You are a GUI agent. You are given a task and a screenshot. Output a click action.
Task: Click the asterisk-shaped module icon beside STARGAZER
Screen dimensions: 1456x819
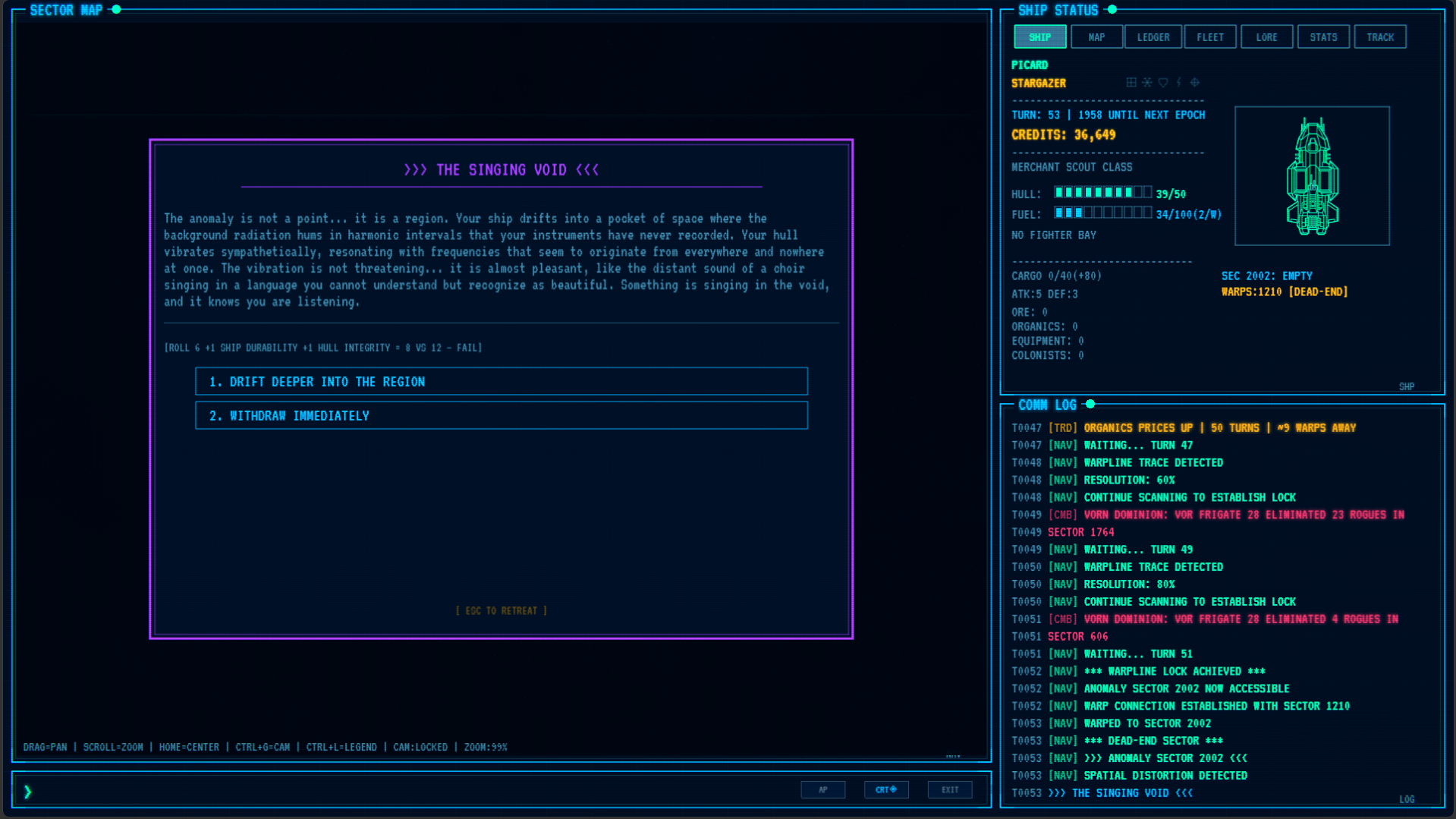pyautogui.click(x=1147, y=83)
